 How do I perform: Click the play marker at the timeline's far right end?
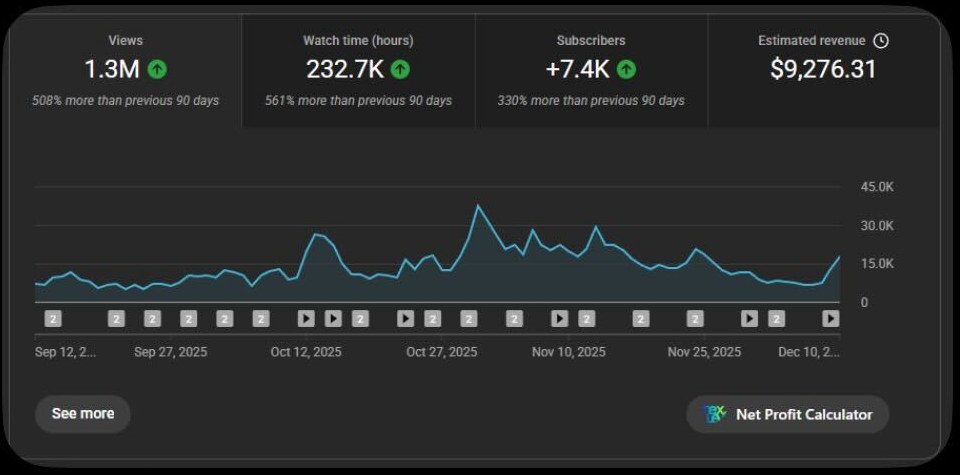831,318
